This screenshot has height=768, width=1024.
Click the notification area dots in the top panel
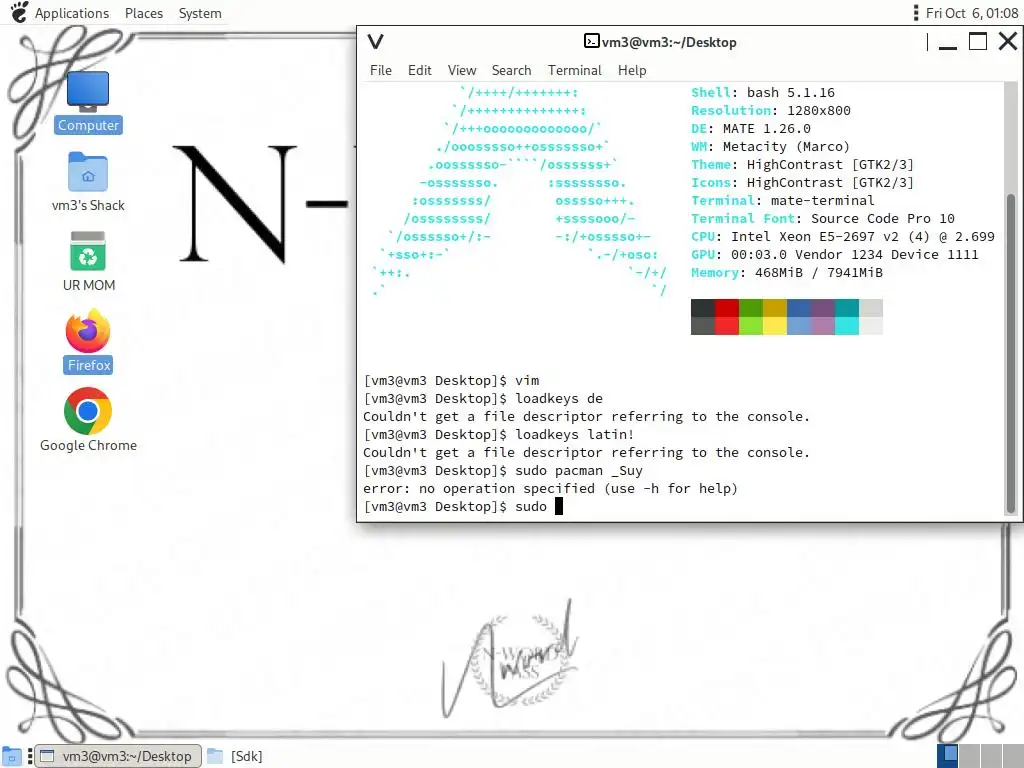coord(916,12)
